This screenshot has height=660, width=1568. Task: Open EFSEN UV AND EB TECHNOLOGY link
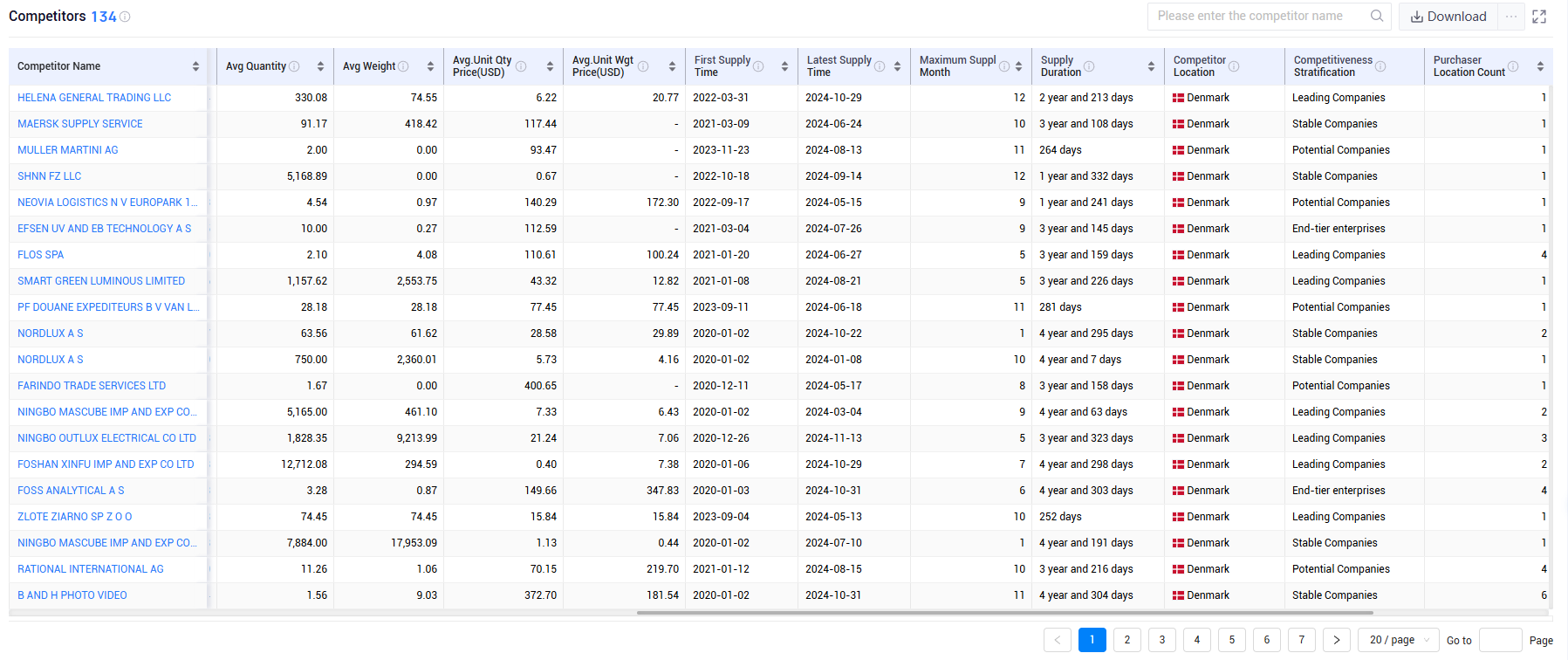point(105,229)
